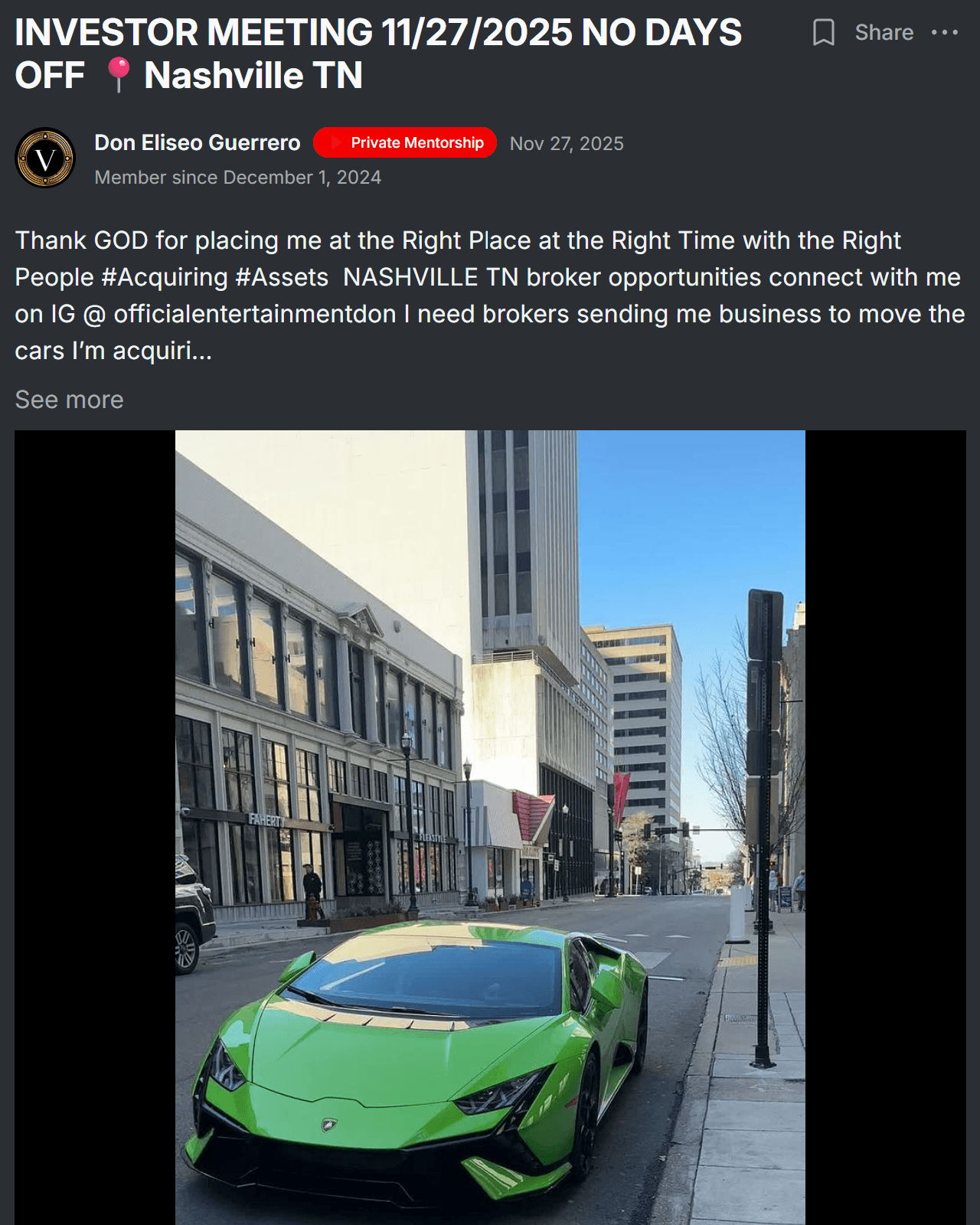Click the #Acquiring hashtag in the post

[165, 277]
